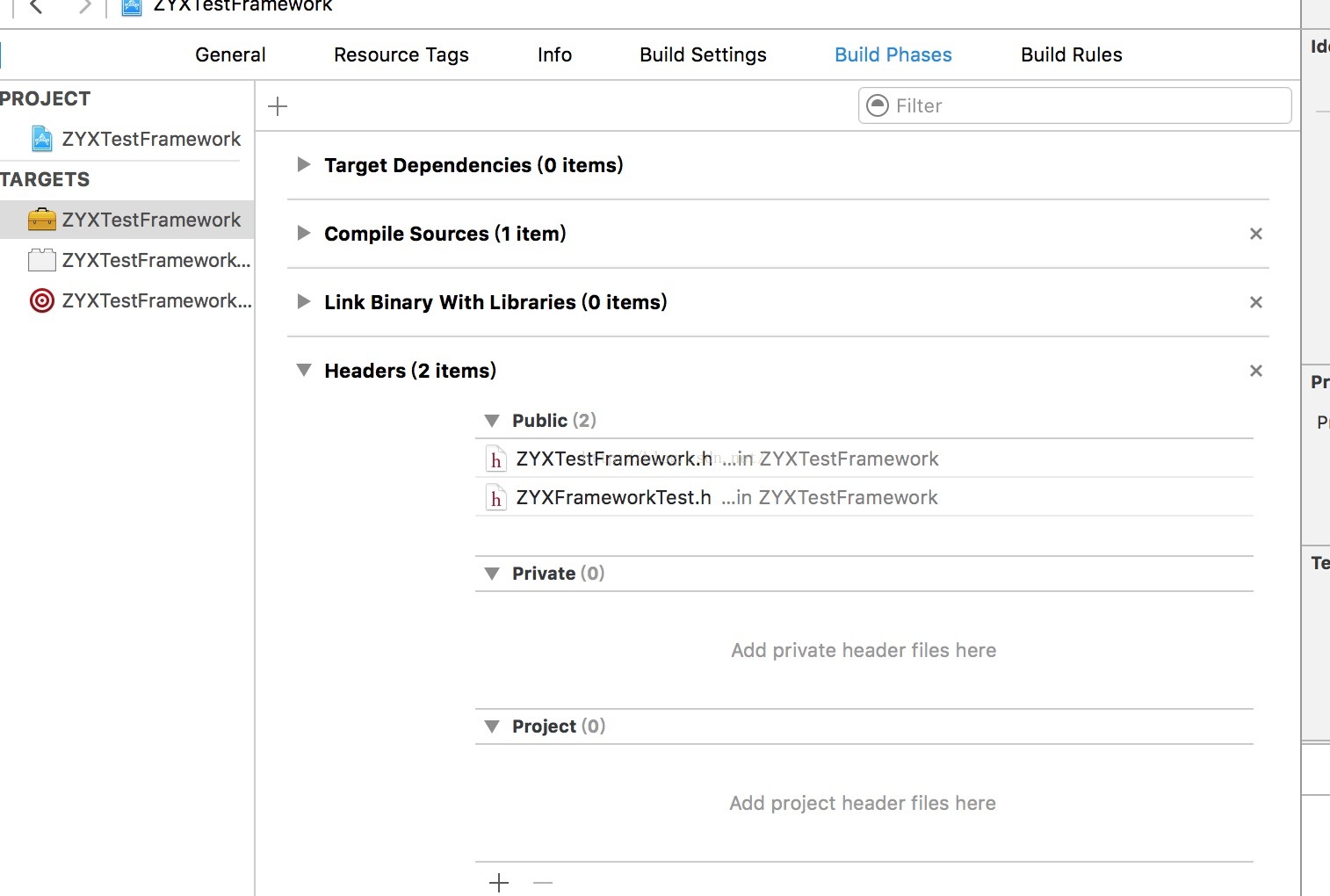Open the Build Settings tab

tap(703, 54)
